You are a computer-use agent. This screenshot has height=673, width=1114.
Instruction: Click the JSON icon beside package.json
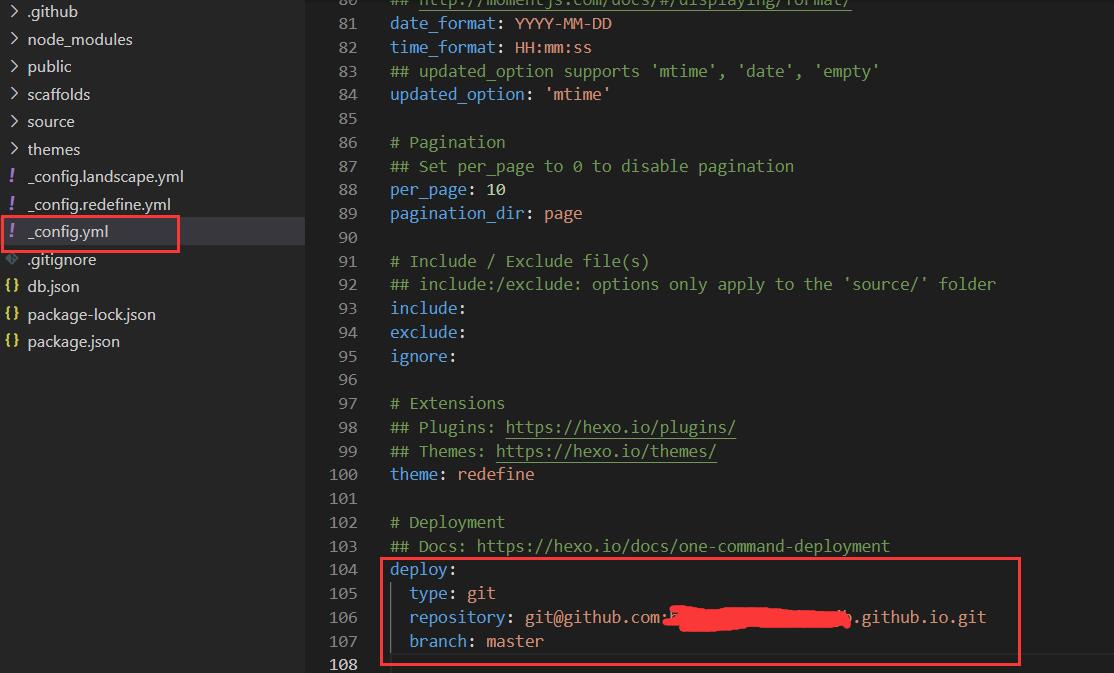point(12,341)
